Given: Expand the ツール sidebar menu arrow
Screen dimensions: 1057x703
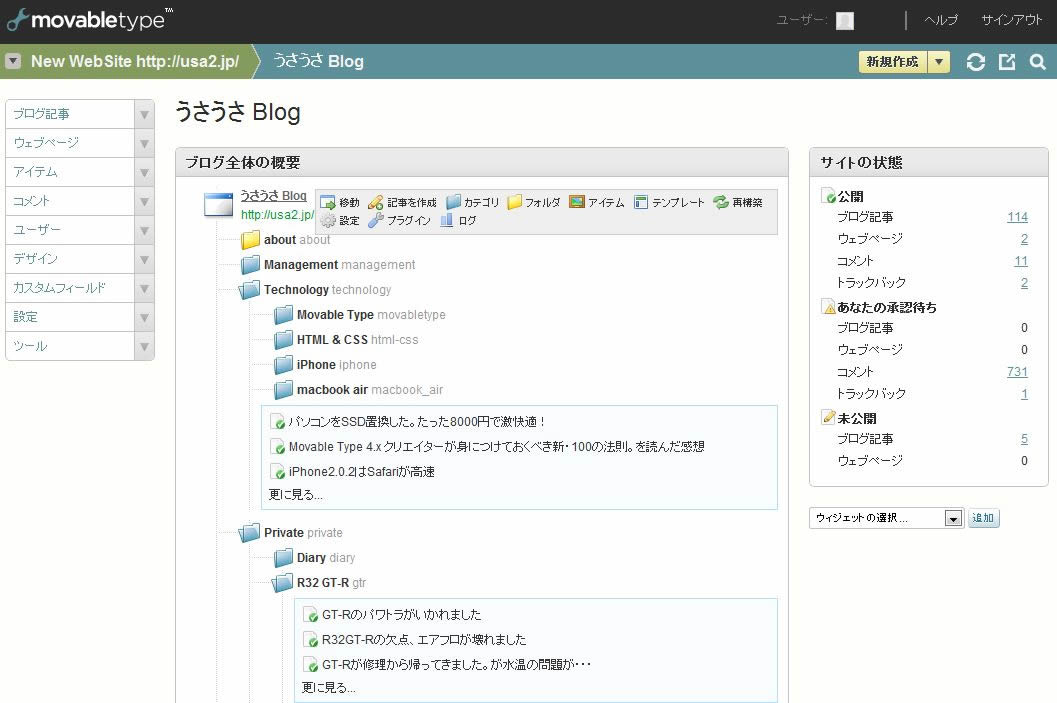Looking at the screenshot, I should [x=144, y=346].
